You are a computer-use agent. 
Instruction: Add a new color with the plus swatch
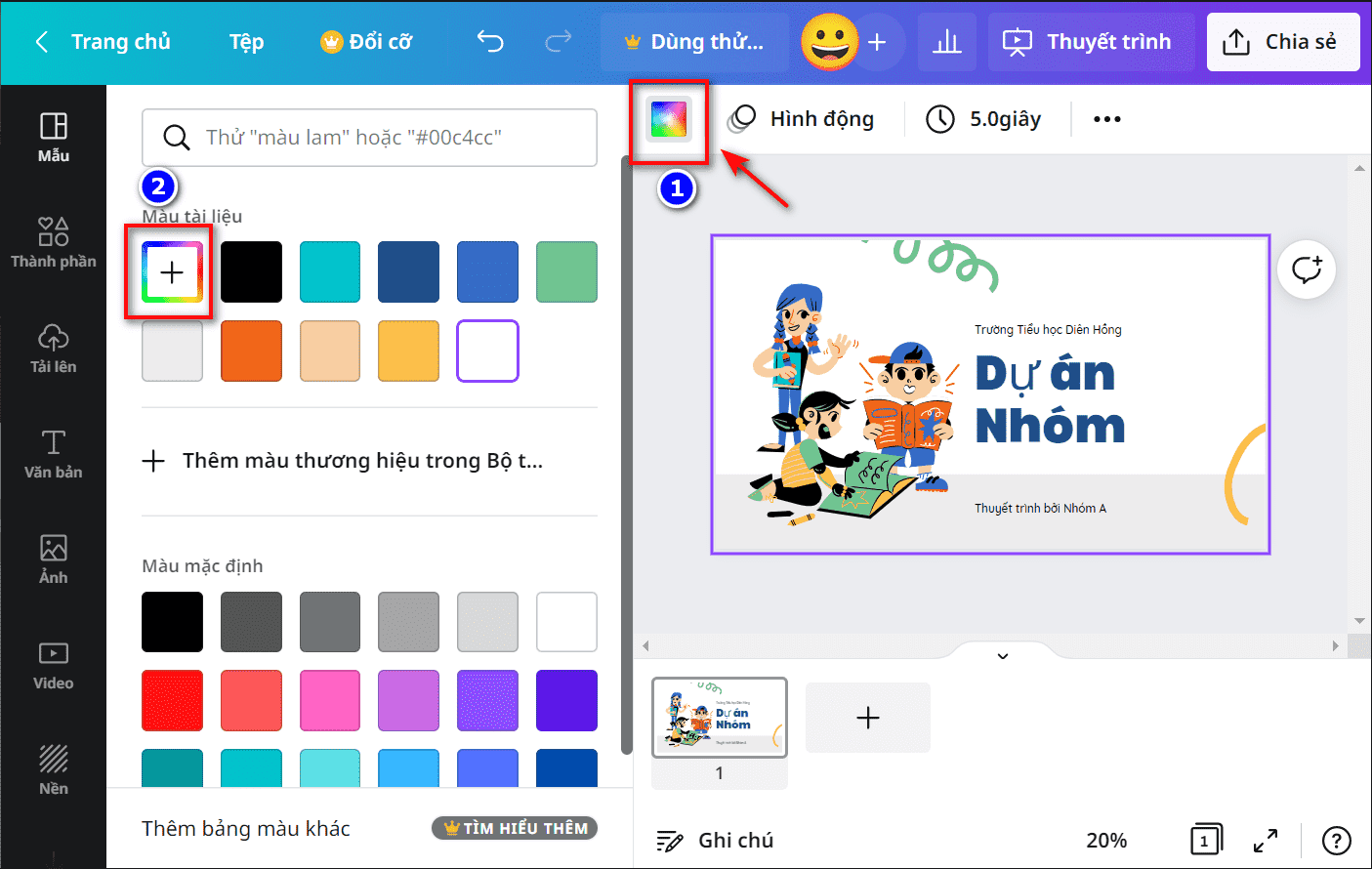(172, 271)
